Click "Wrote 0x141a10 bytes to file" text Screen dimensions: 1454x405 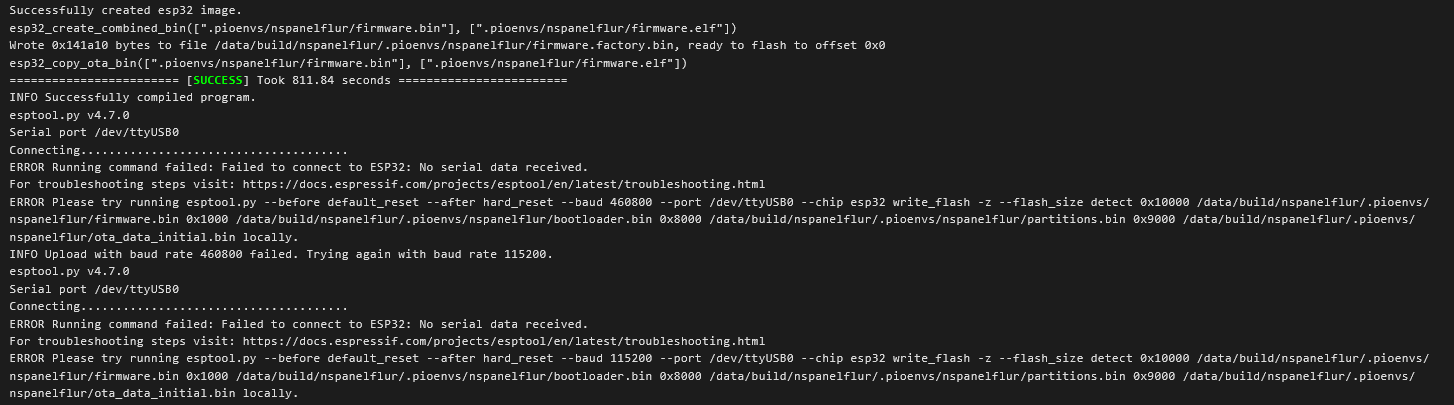[108, 45]
